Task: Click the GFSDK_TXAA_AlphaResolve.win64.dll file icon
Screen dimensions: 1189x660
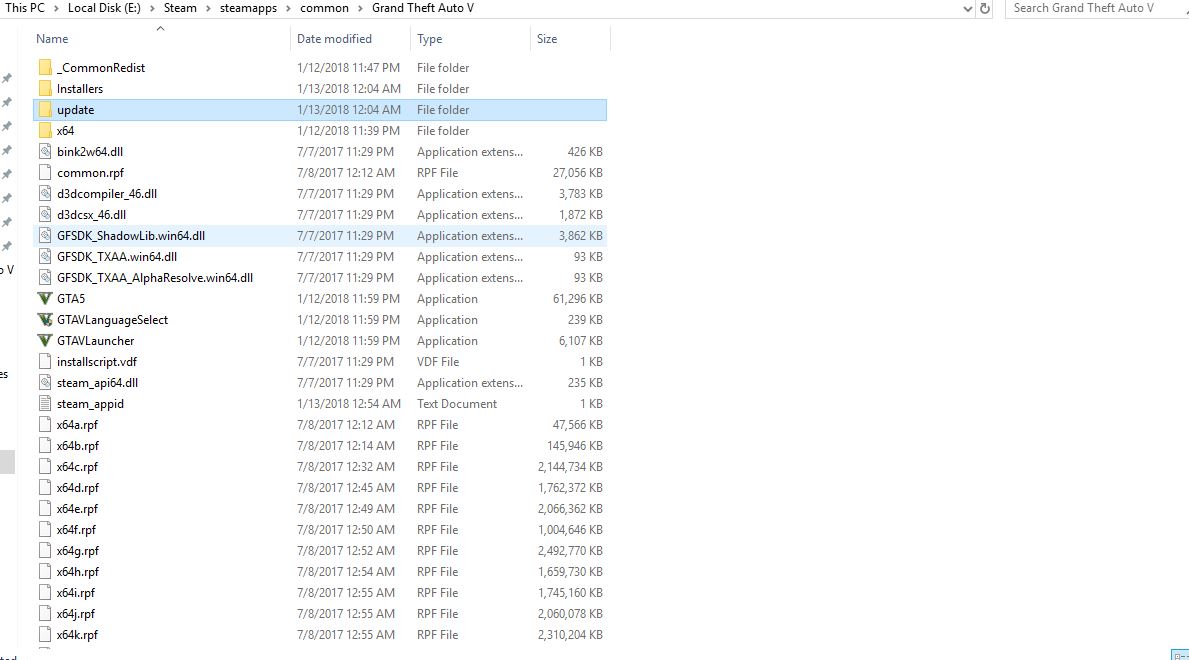Action: 45,278
